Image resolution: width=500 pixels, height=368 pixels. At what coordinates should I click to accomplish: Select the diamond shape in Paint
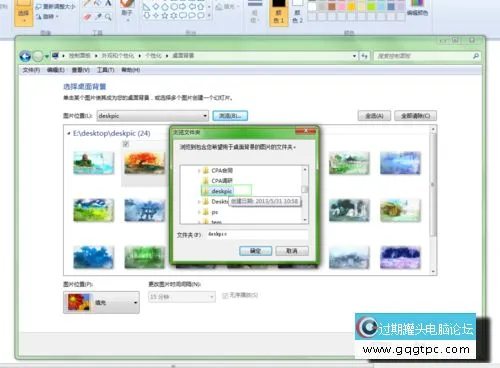[156, 7]
